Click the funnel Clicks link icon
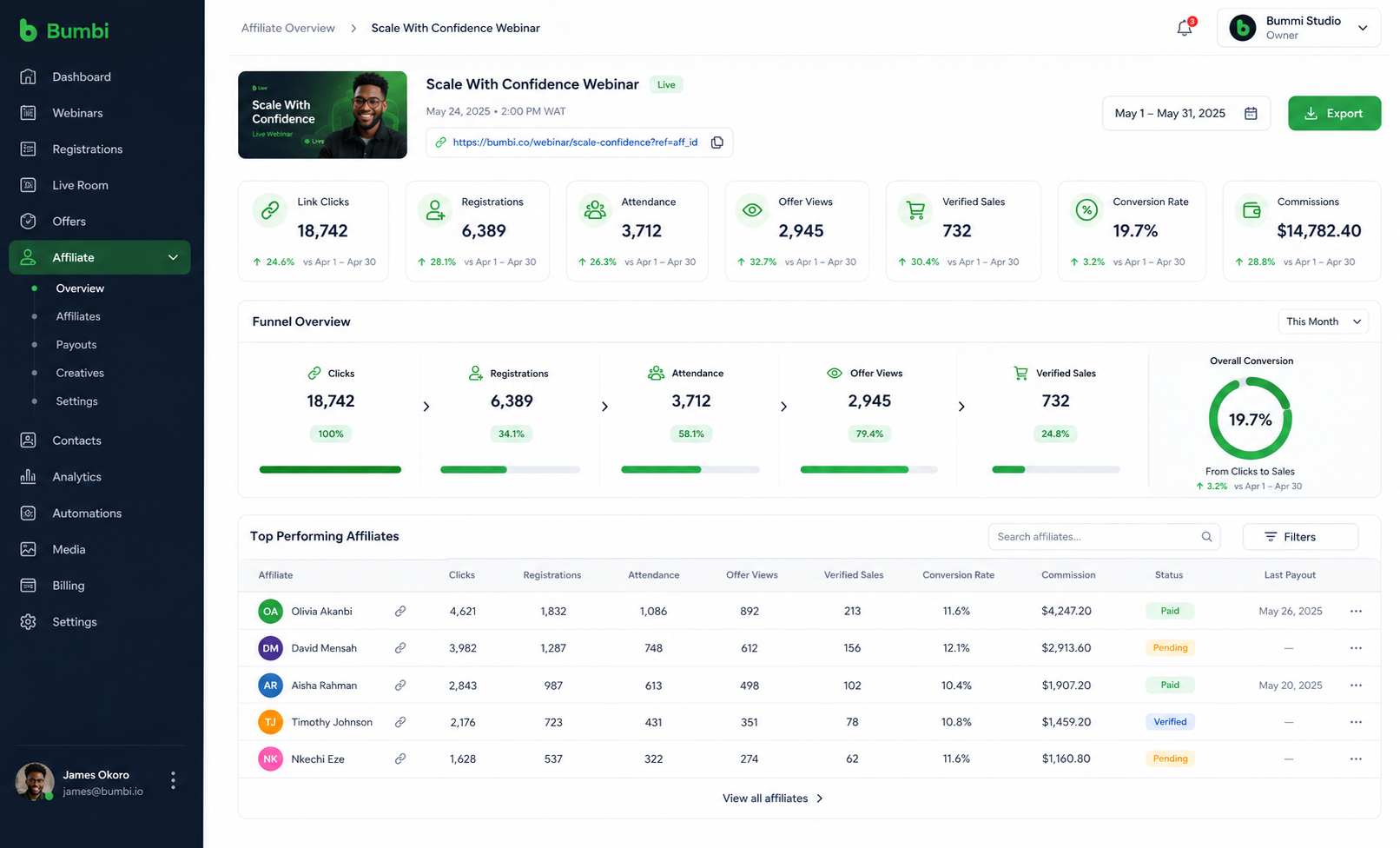The height and width of the screenshot is (848, 1400). coord(314,374)
